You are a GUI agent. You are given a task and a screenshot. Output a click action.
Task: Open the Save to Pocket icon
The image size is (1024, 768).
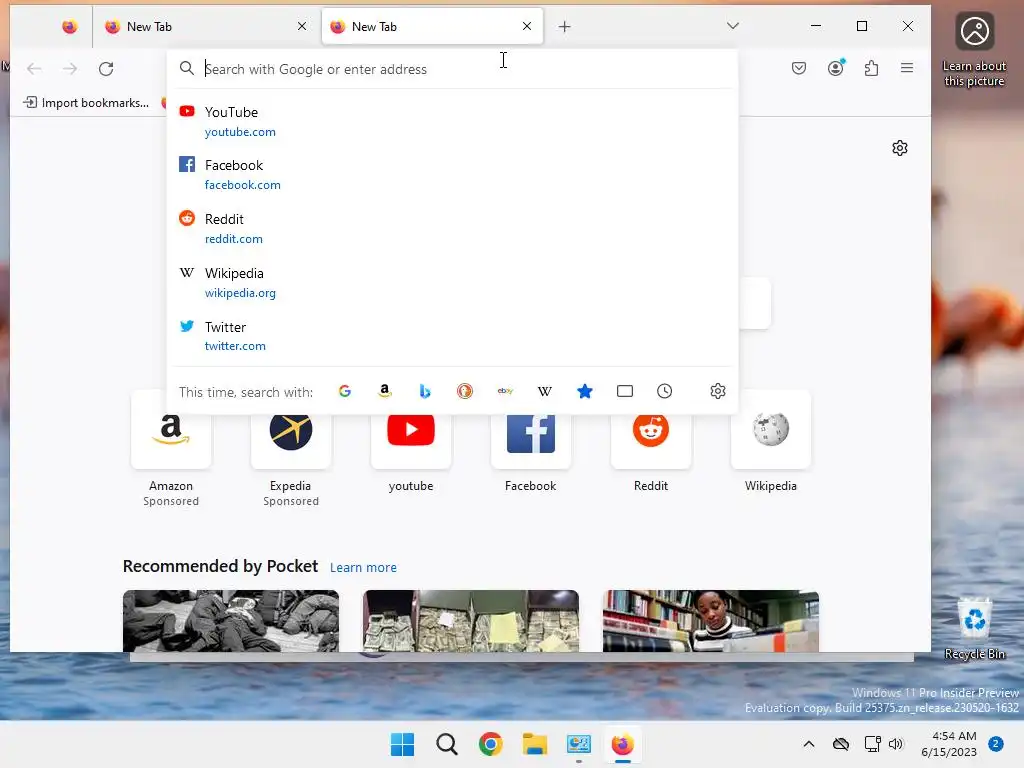pyautogui.click(x=799, y=68)
